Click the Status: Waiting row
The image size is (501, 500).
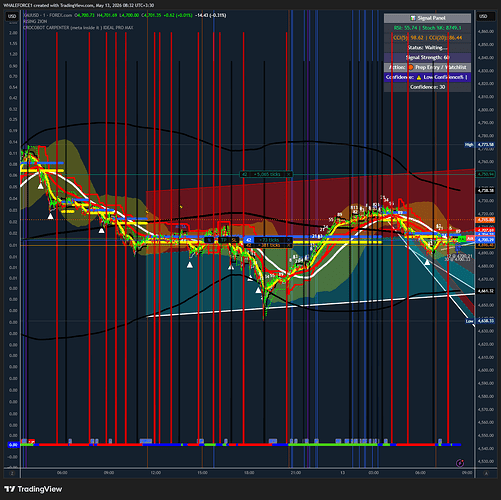click(x=427, y=48)
